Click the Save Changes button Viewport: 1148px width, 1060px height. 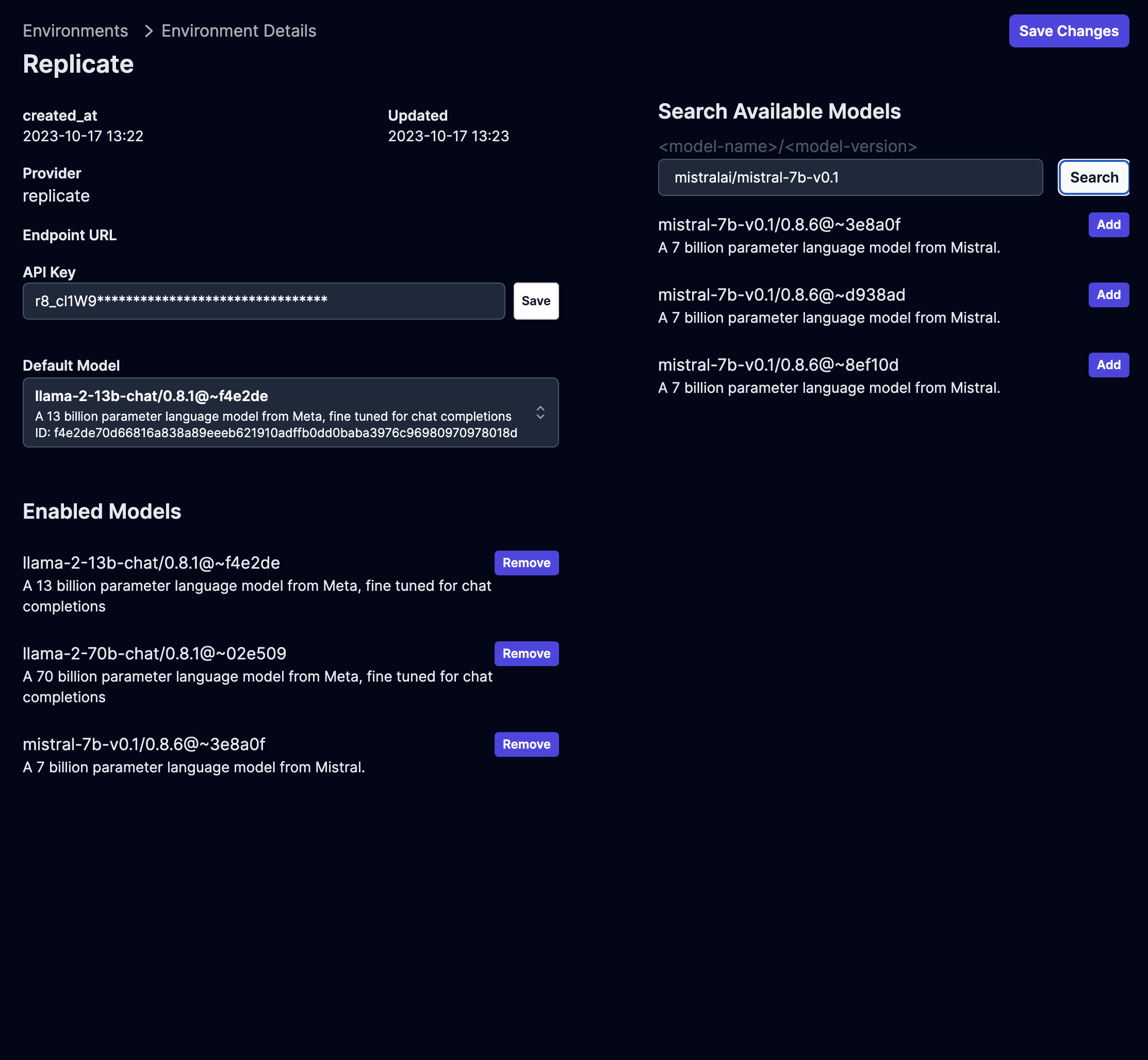click(x=1068, y=31)
